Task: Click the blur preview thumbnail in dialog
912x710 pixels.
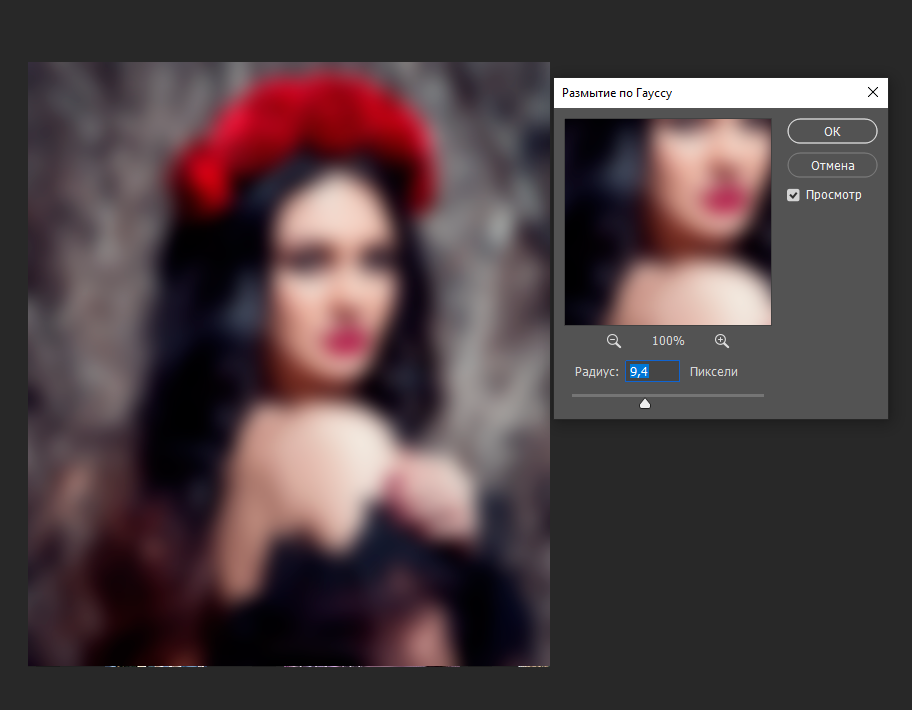Action: click(x=668, y=222)
